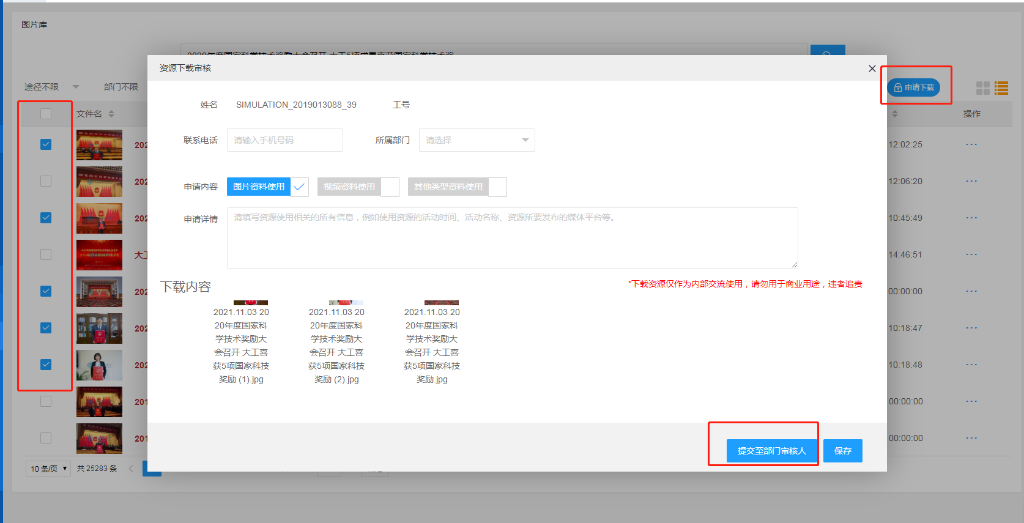Tick the select-all checkbox in table header
The width and height of the screenshot is (1024, 523).
pyautogui.click(x=46, y=114)
